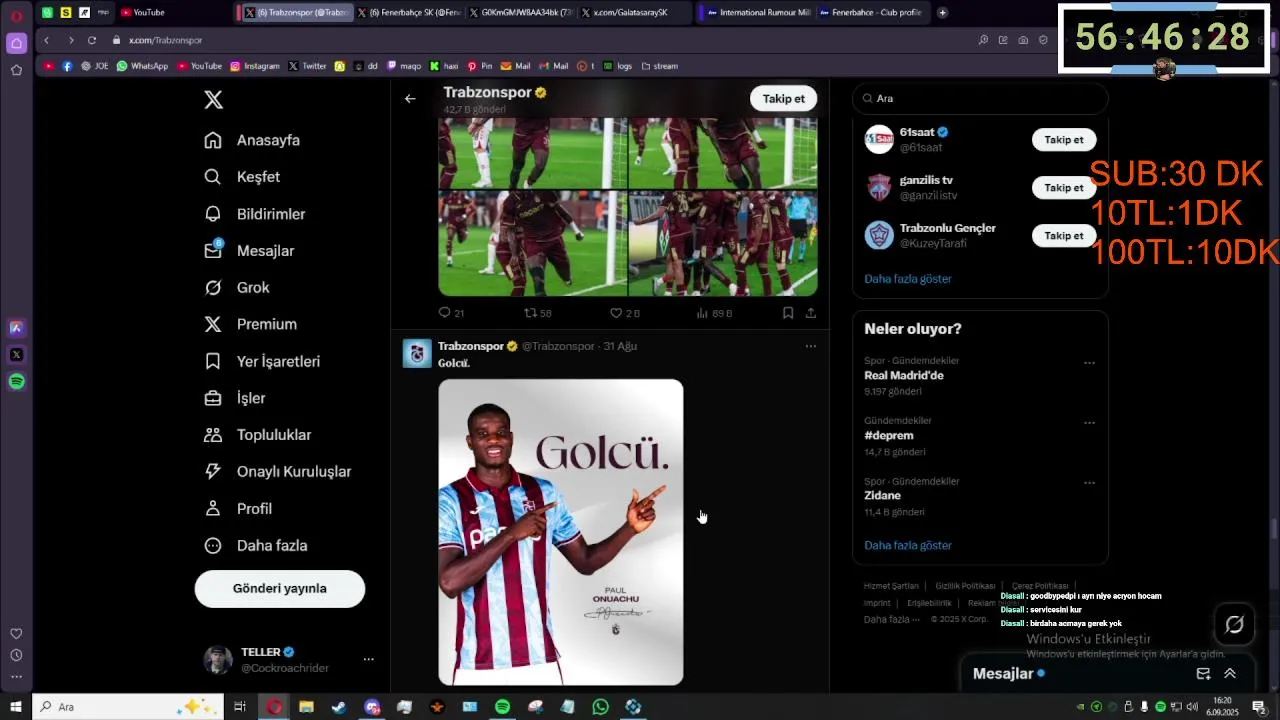This screenshot has width=1280, height=720.
Task: Switch to YouTube browser tab
Action: tap(142, 13)
